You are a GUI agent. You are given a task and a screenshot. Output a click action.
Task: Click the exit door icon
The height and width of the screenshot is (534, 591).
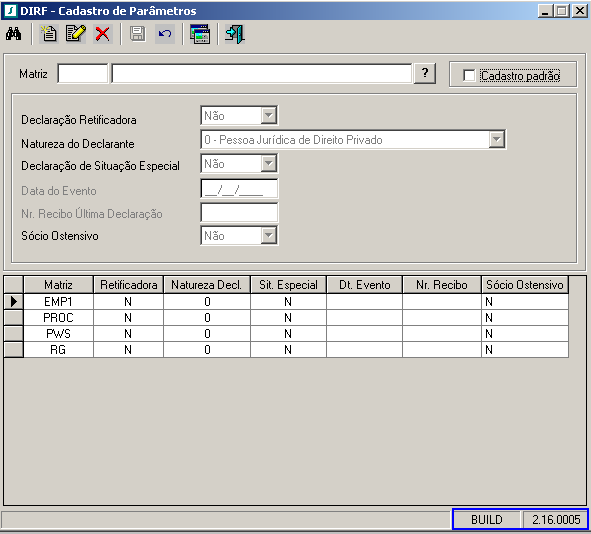[x=235, y=34]
